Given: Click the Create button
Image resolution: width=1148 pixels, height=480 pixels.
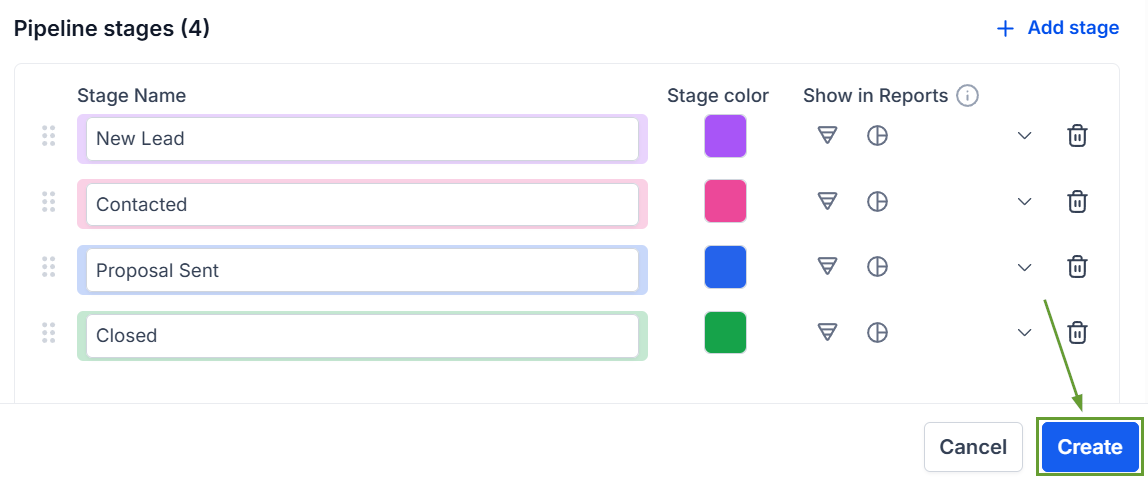Looking at the screenshot, I should click(1089, 447).
